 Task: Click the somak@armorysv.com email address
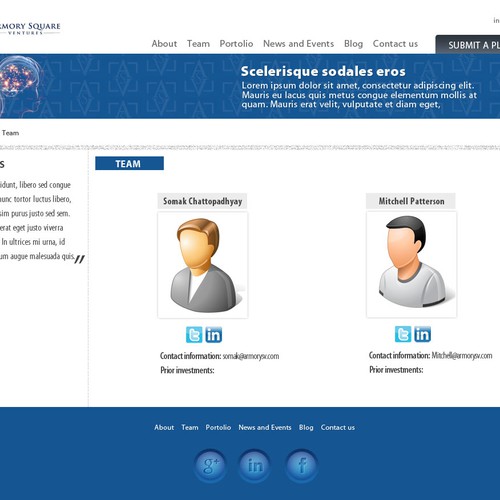pos(251,356)
